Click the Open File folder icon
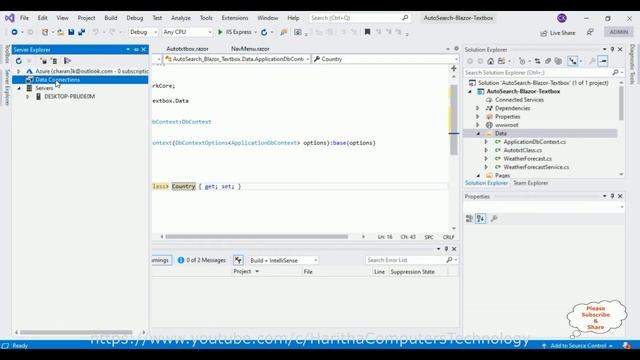Image resolution: width=640 pixels, height=360 pixels. point(60,32)
